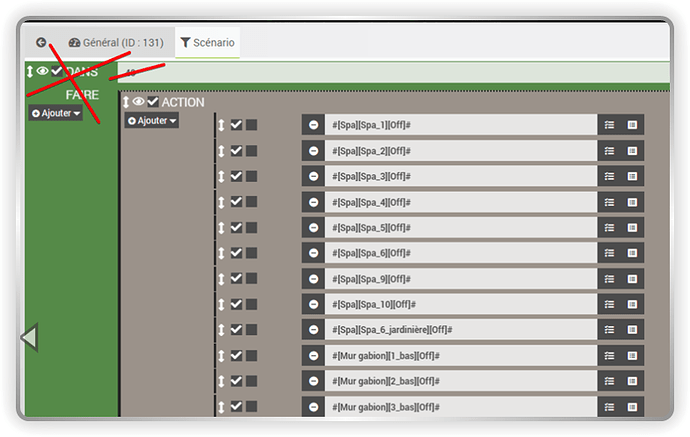Remove the Spa_5 Off action
The height and width of the screenshot is (437, 690).
tap(313, 228)
